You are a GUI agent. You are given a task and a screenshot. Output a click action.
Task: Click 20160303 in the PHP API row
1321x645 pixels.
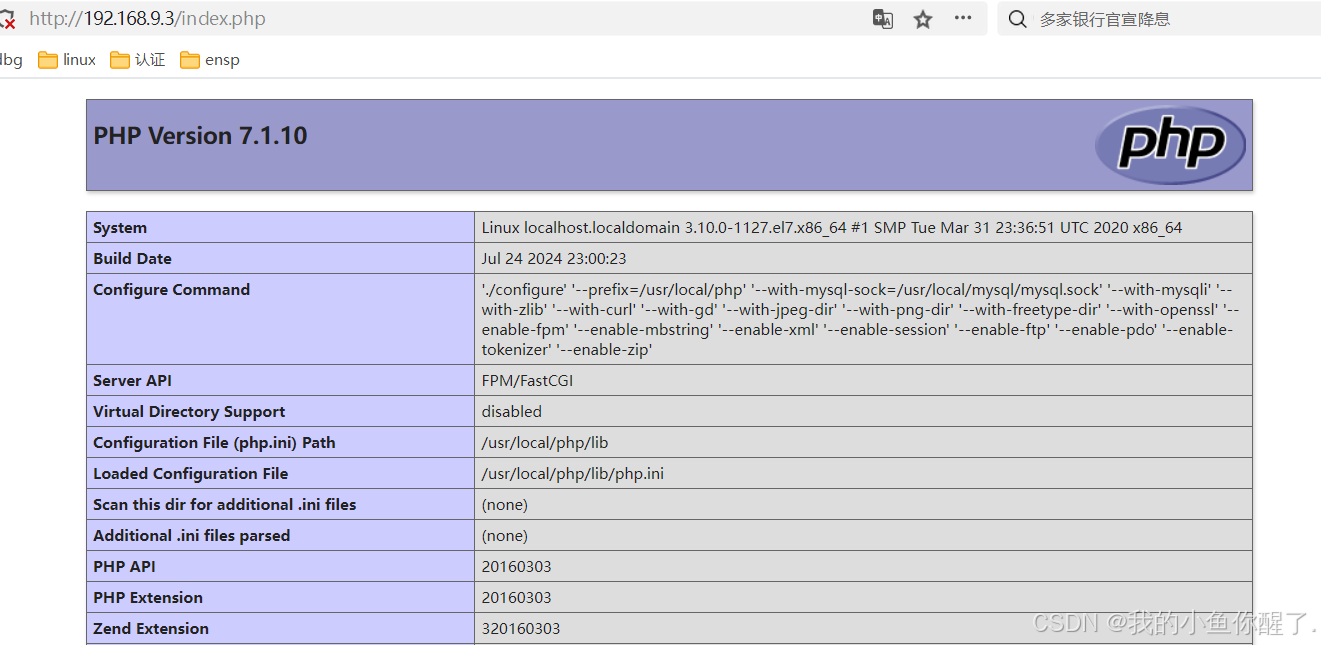coord(516,567)
